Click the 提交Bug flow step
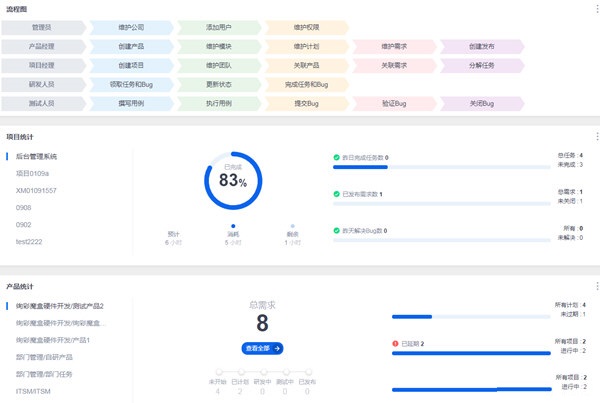The image size is (600, 403). [307, 103]
